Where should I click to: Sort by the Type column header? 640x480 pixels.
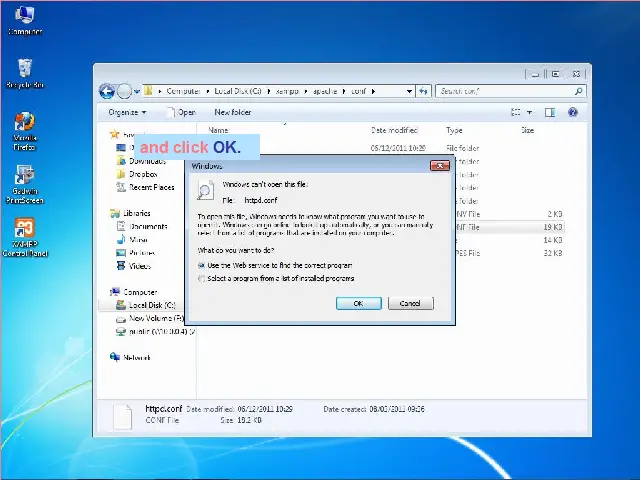pos(454,130)
